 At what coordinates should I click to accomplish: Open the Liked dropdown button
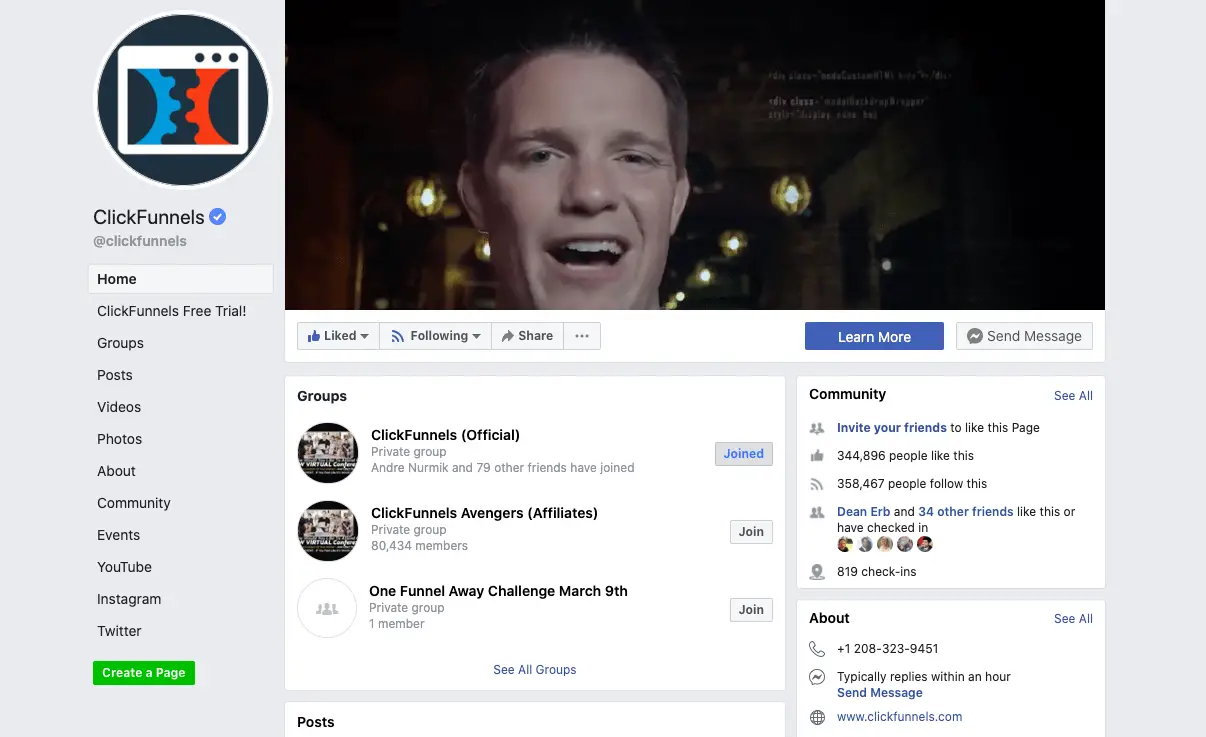338,336
